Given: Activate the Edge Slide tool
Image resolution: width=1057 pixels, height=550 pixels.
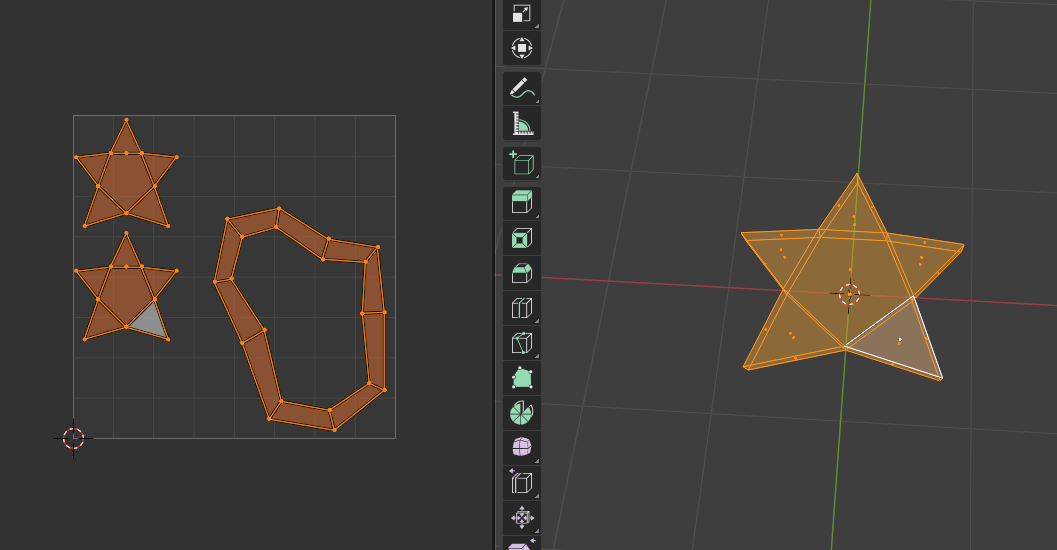Looking at the screenshot, I should click(x=521, y=482).
